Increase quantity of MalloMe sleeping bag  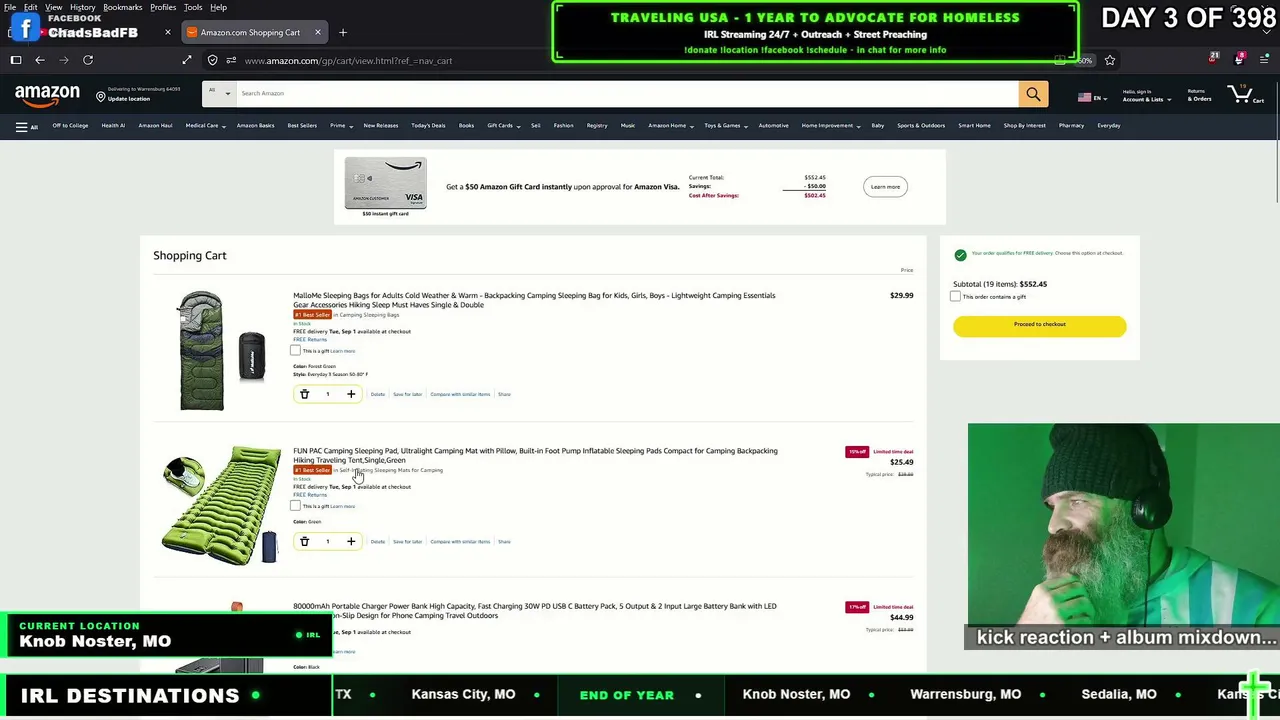click(351, 394)
